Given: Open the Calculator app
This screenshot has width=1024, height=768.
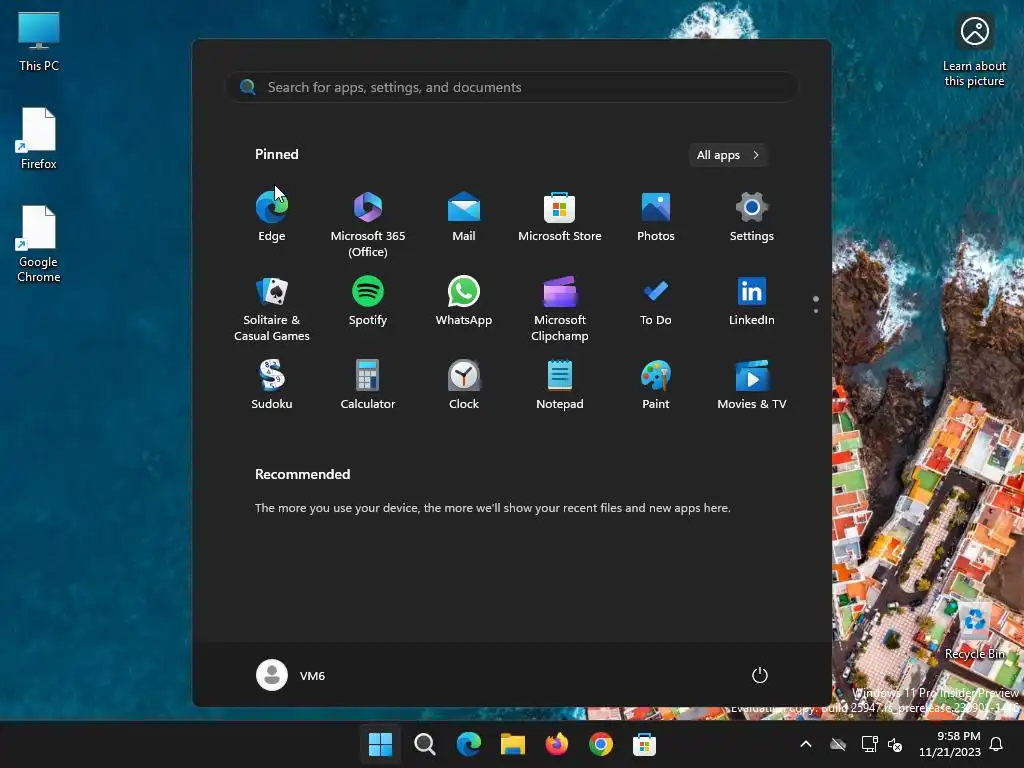Looking at the screenshot, I should click(x=368, y=385).
